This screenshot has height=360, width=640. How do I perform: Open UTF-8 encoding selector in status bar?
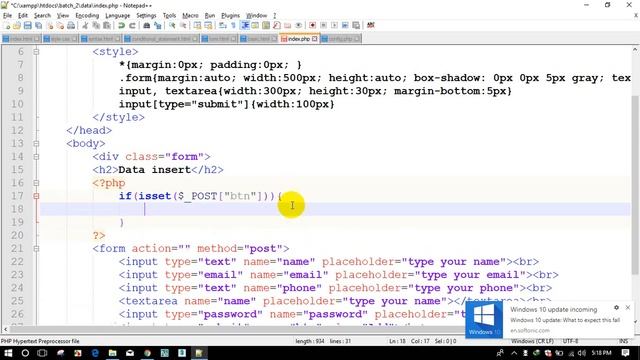[x=570, y=341]
